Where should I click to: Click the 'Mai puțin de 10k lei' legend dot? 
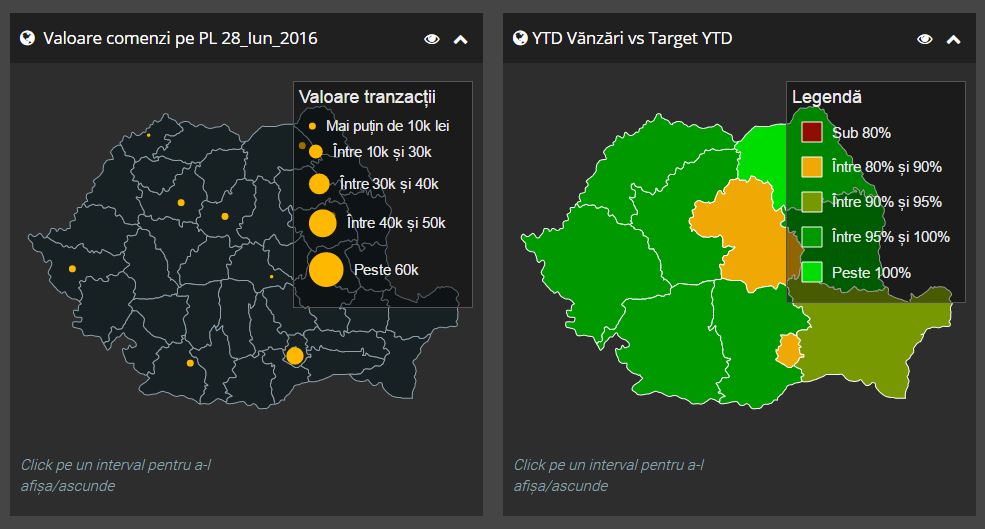313,126
